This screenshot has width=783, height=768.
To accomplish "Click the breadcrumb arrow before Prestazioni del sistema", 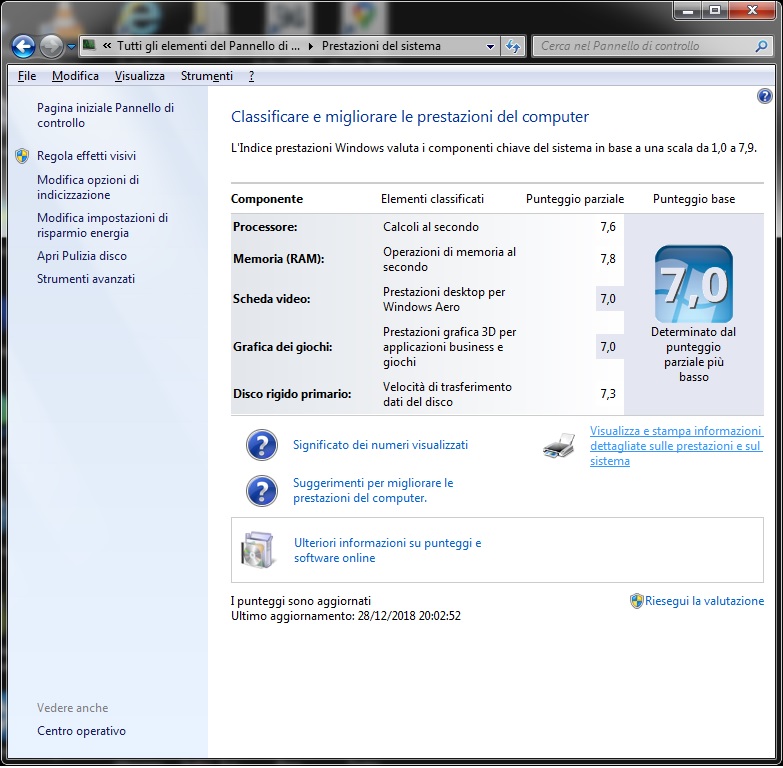I will [311, 46].
